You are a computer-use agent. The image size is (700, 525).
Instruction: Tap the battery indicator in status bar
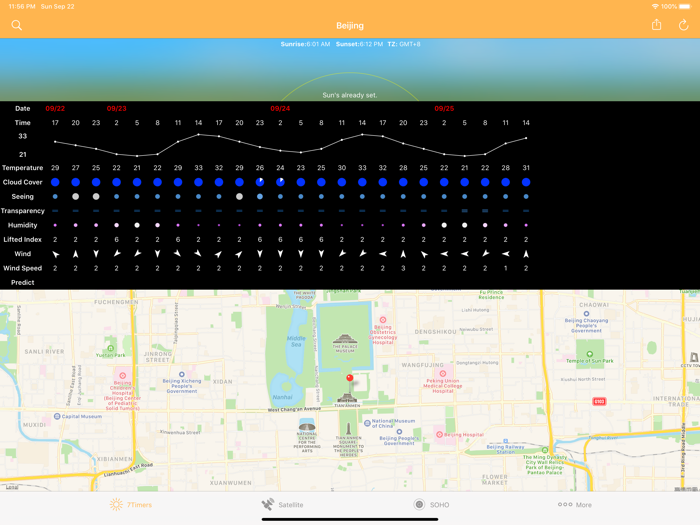pos(685,7)
